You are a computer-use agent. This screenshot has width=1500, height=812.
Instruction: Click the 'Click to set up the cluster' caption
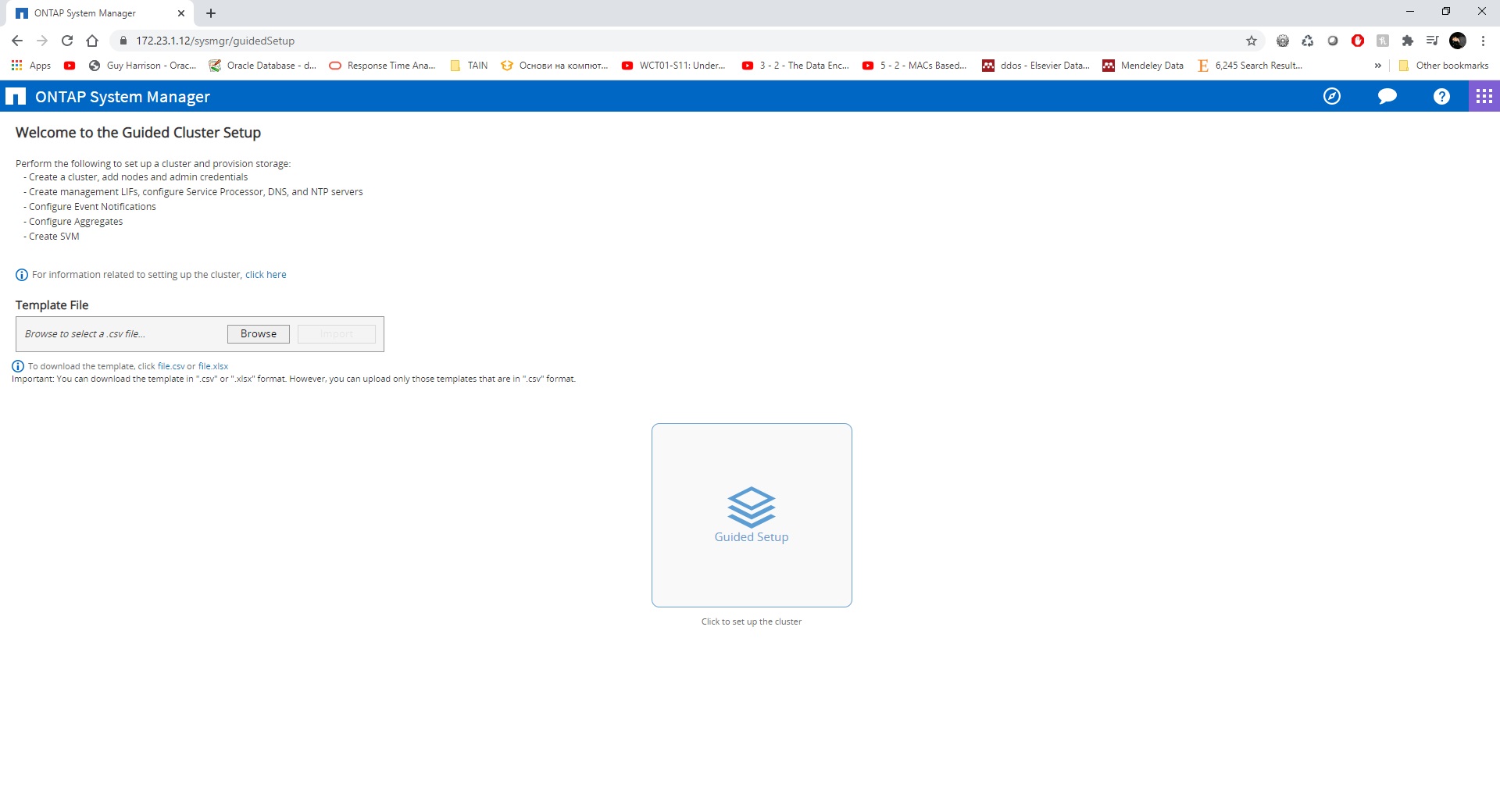[x=752, y=622]
